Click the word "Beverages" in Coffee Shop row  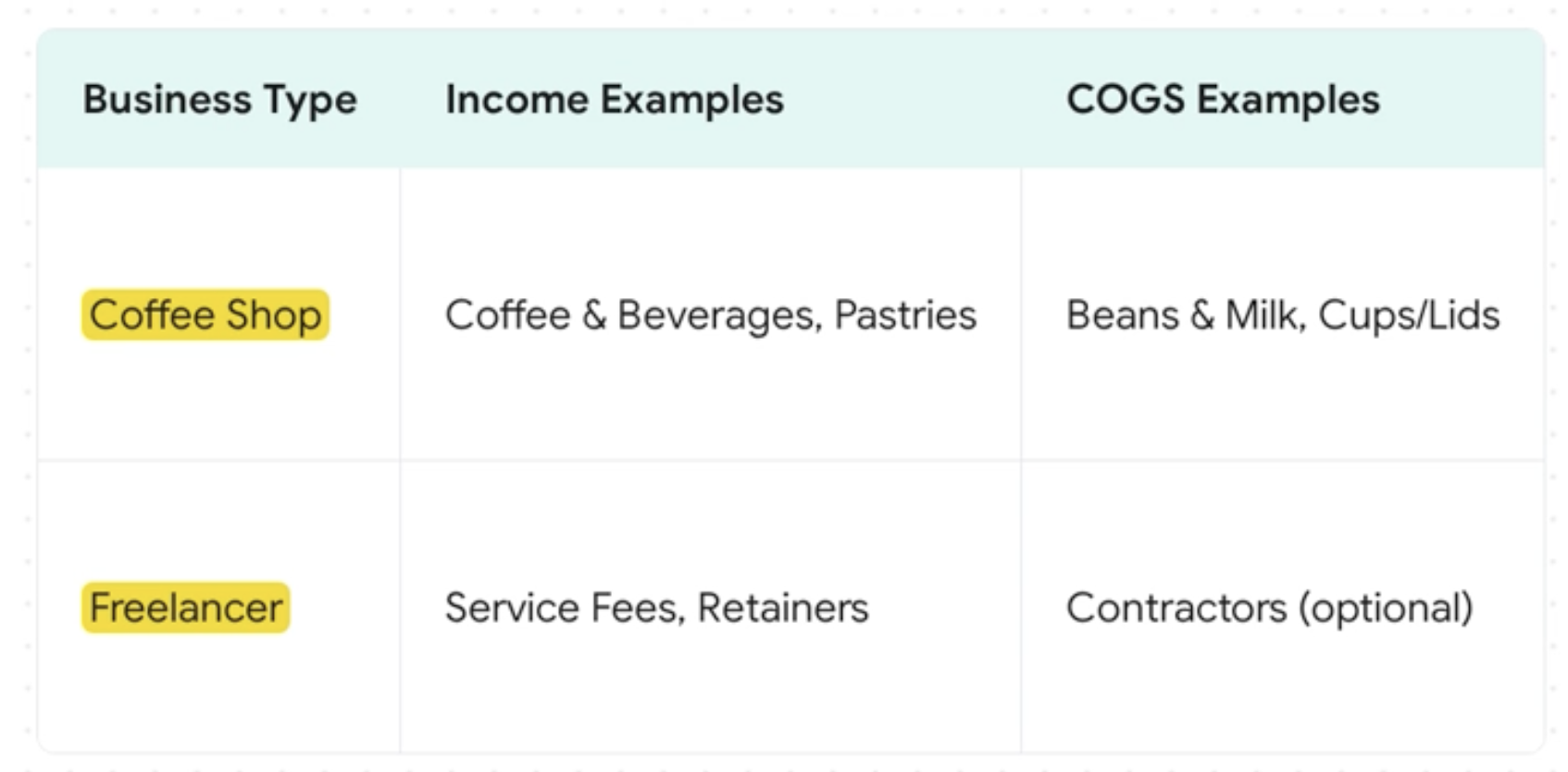(x=719, y=315)
